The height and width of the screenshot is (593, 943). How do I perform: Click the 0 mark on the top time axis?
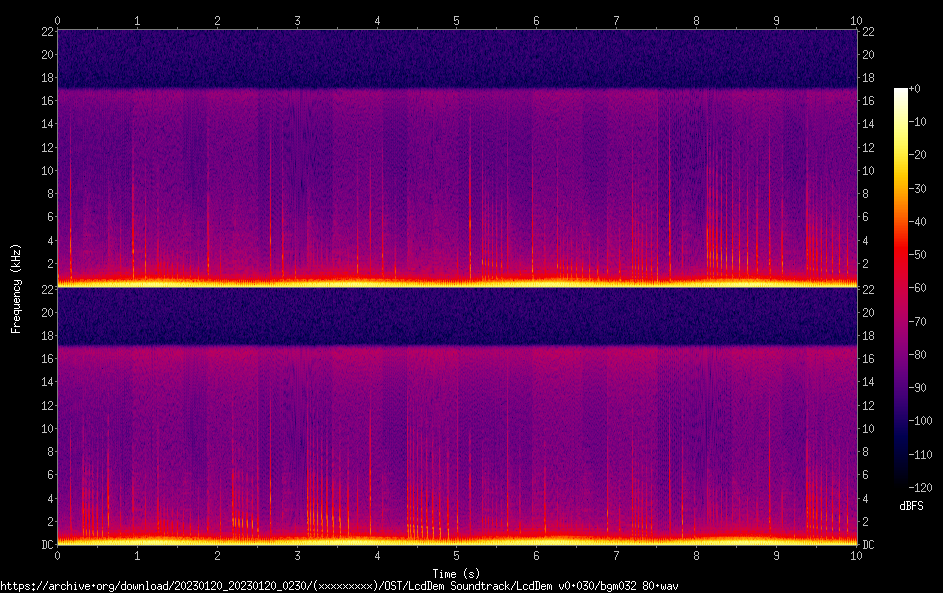coord(57,20)
